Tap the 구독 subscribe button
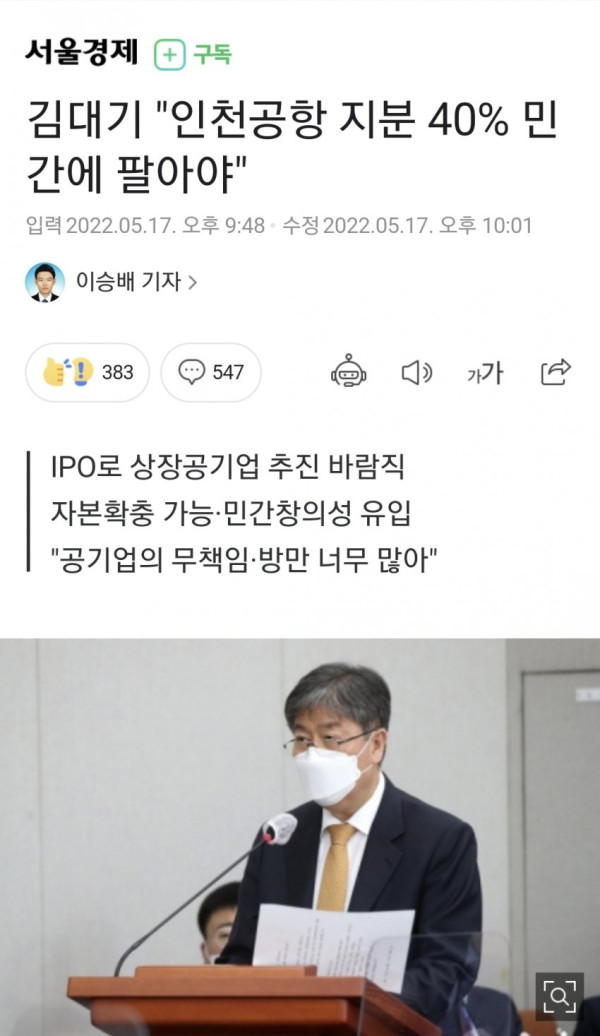 coord(193,54)
